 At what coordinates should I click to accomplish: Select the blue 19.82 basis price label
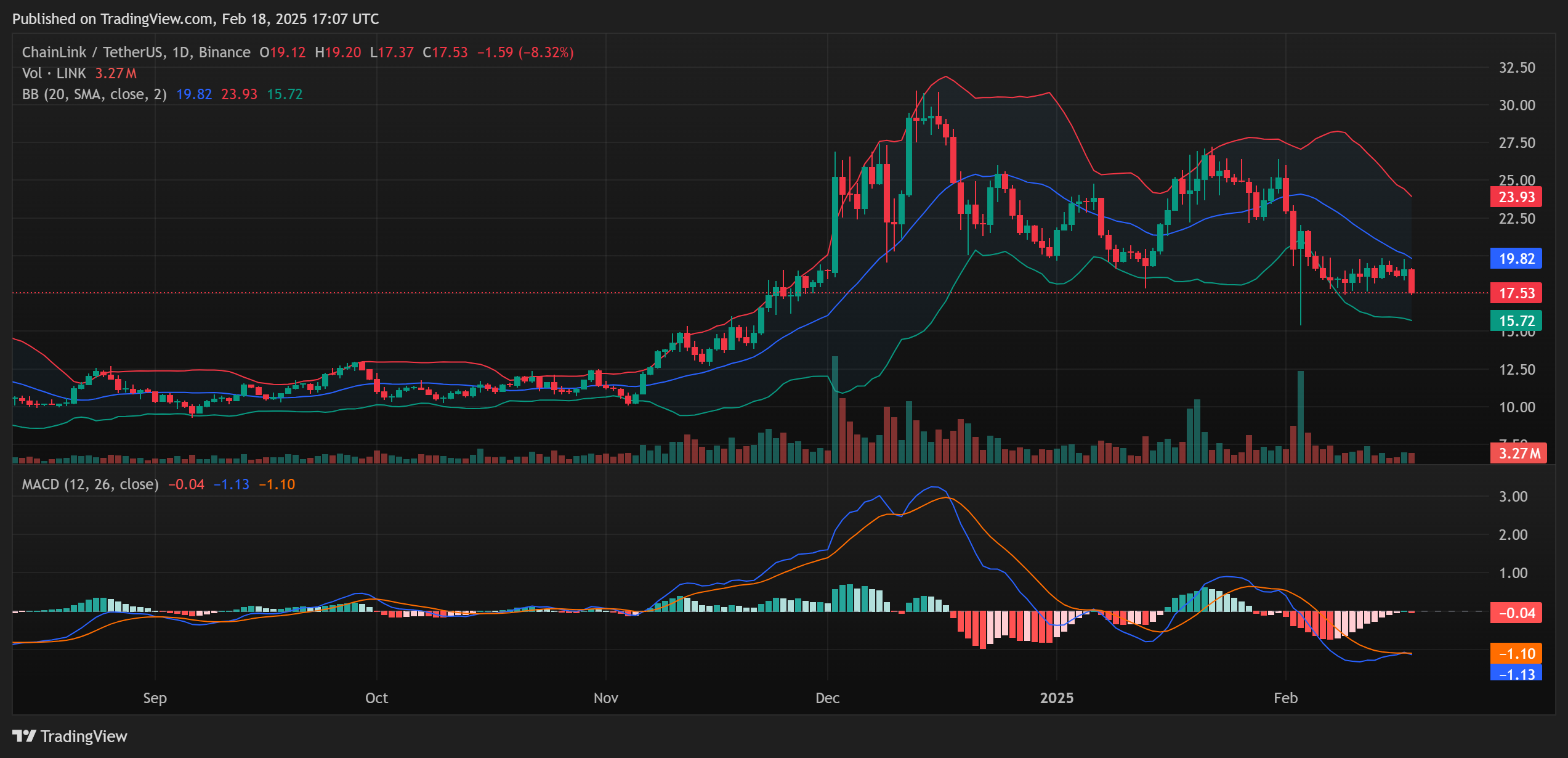(1517, 259)
